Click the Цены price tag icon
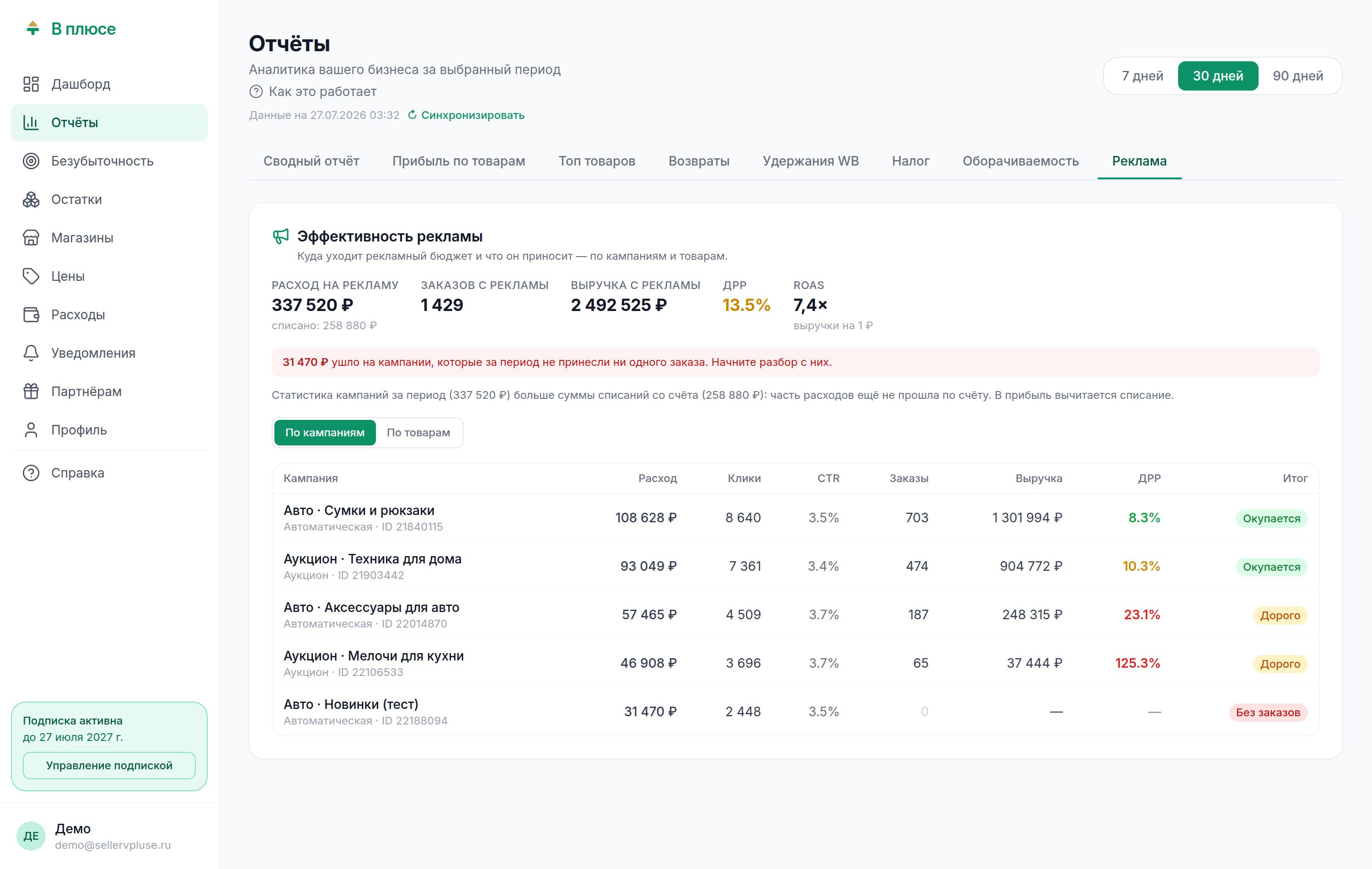Image resolution: width=1372 pixels, height=869 pixels. (31, 276)
